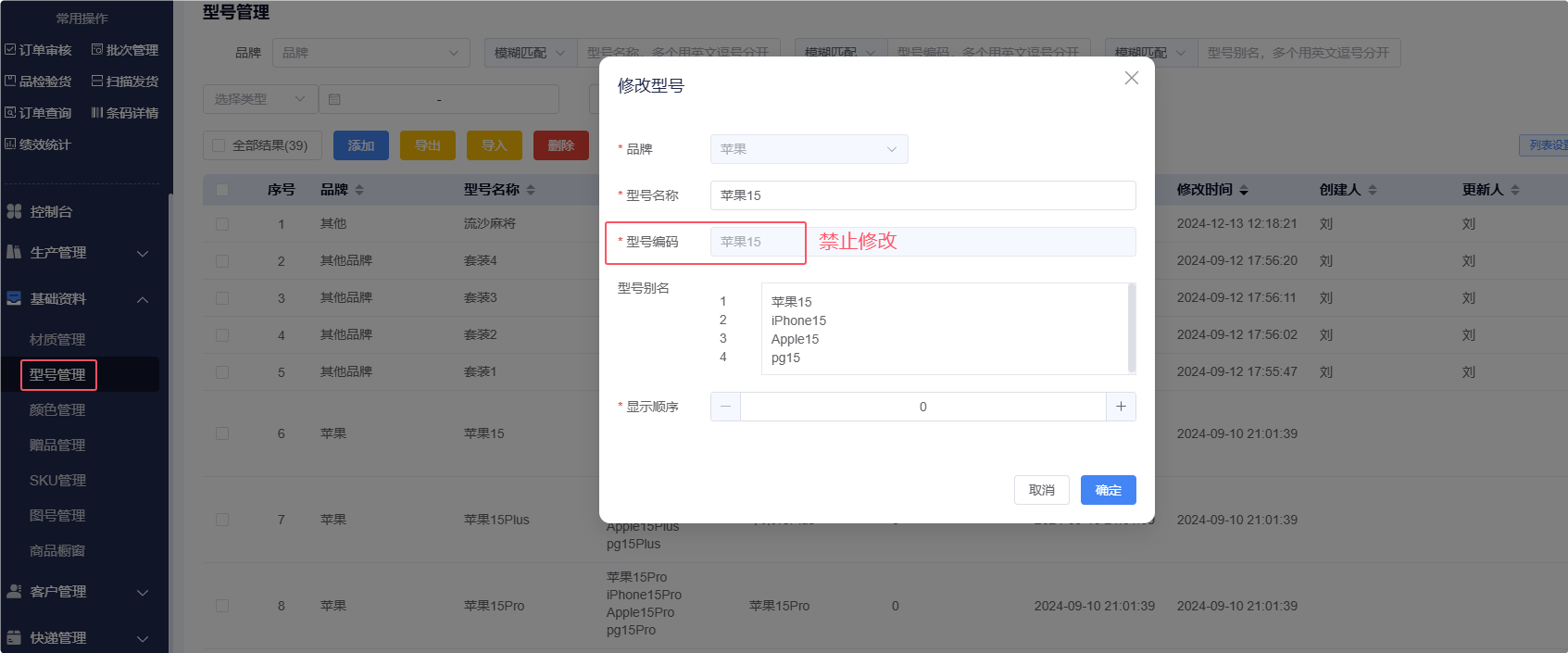1568x653 pixels.
Task: Click the 扫描发货 shortcut icon
Action: pos(97,82)
